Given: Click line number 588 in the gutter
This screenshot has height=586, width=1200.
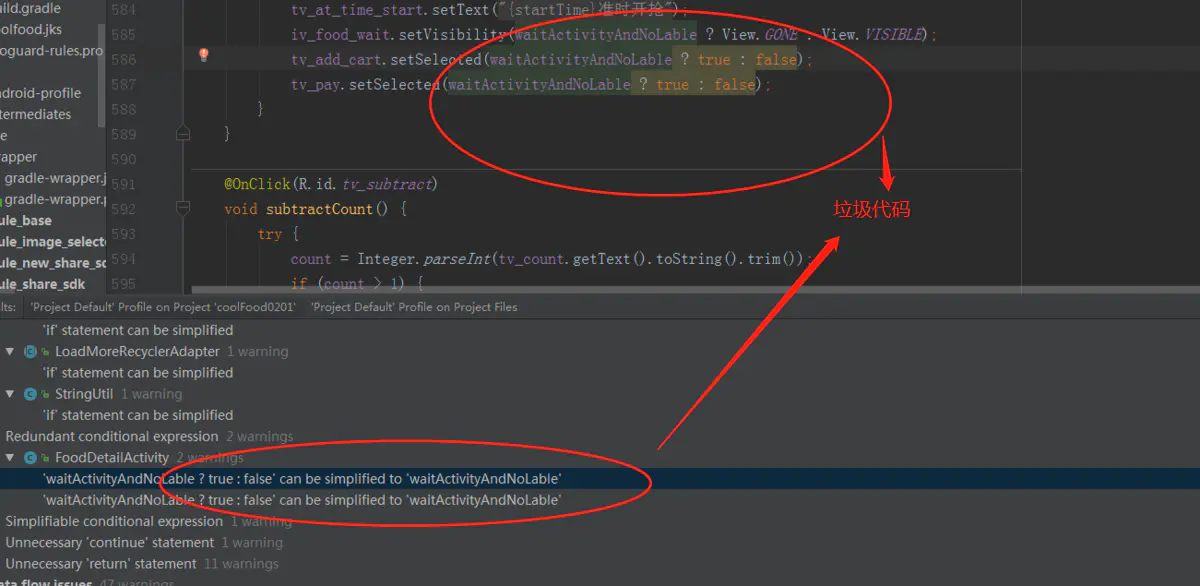Looking at the screenshot, I should click(124, 109).
